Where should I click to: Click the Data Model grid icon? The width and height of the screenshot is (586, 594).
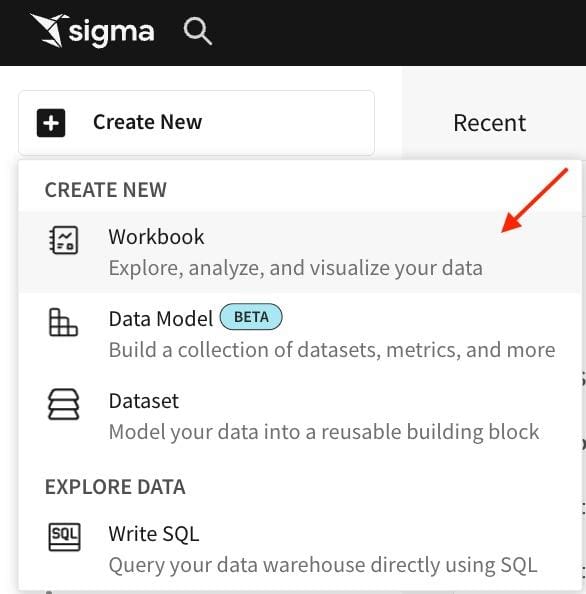click(x=63, y=322)
